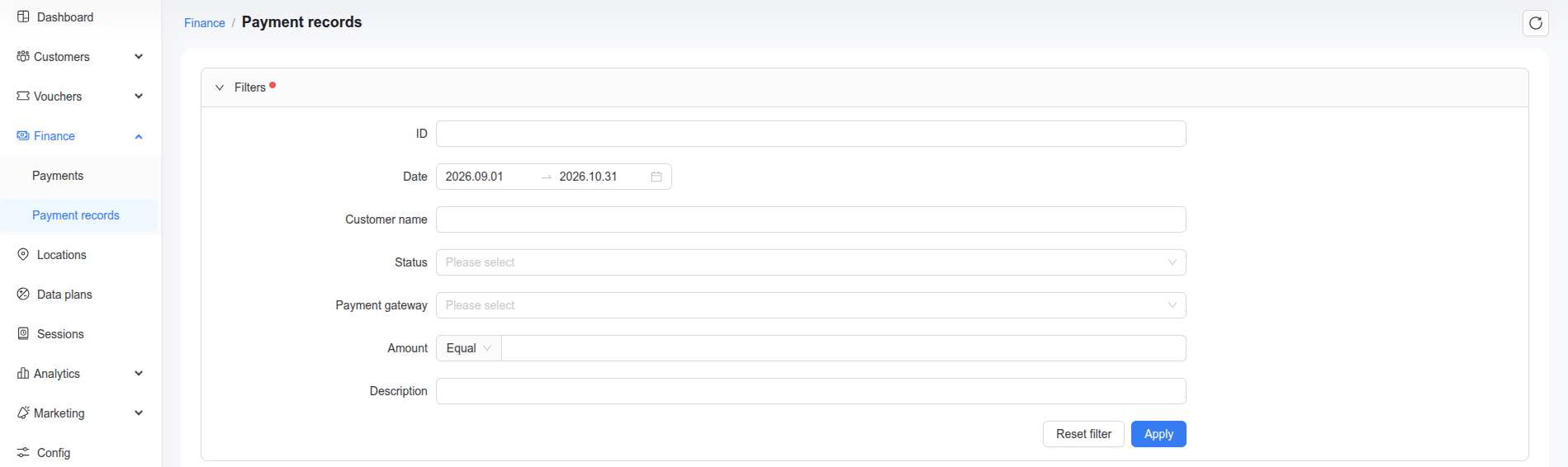1568x467 pixels.
Task: Expand the Vouchers submenu chevron
Action: [x=139, y=96]
